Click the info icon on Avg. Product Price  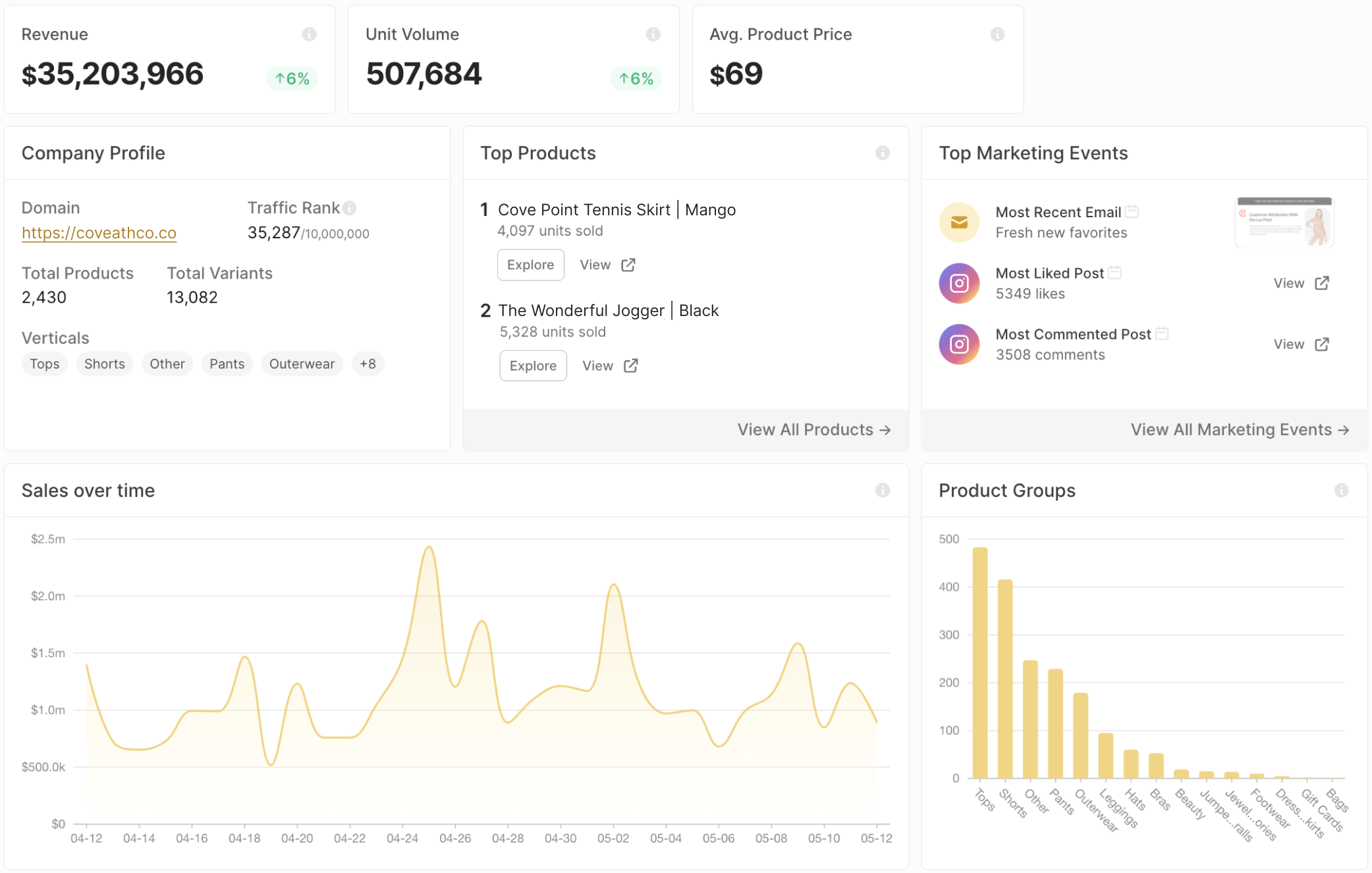point(997,34)
